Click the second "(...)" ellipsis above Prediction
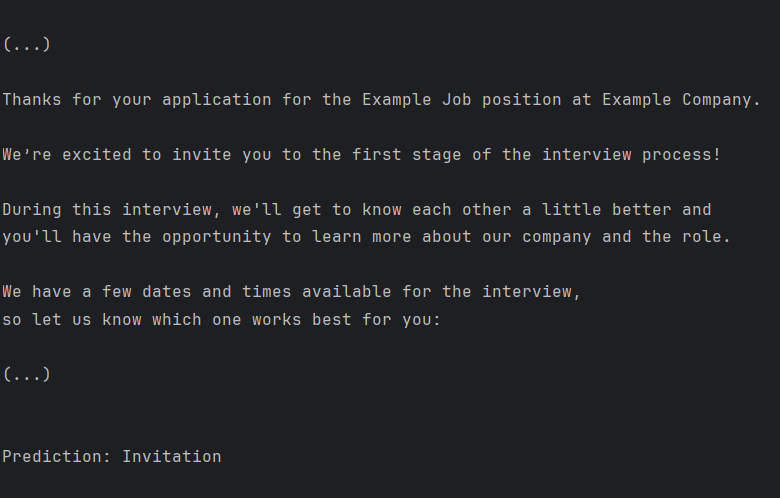 tap(27, 374)
